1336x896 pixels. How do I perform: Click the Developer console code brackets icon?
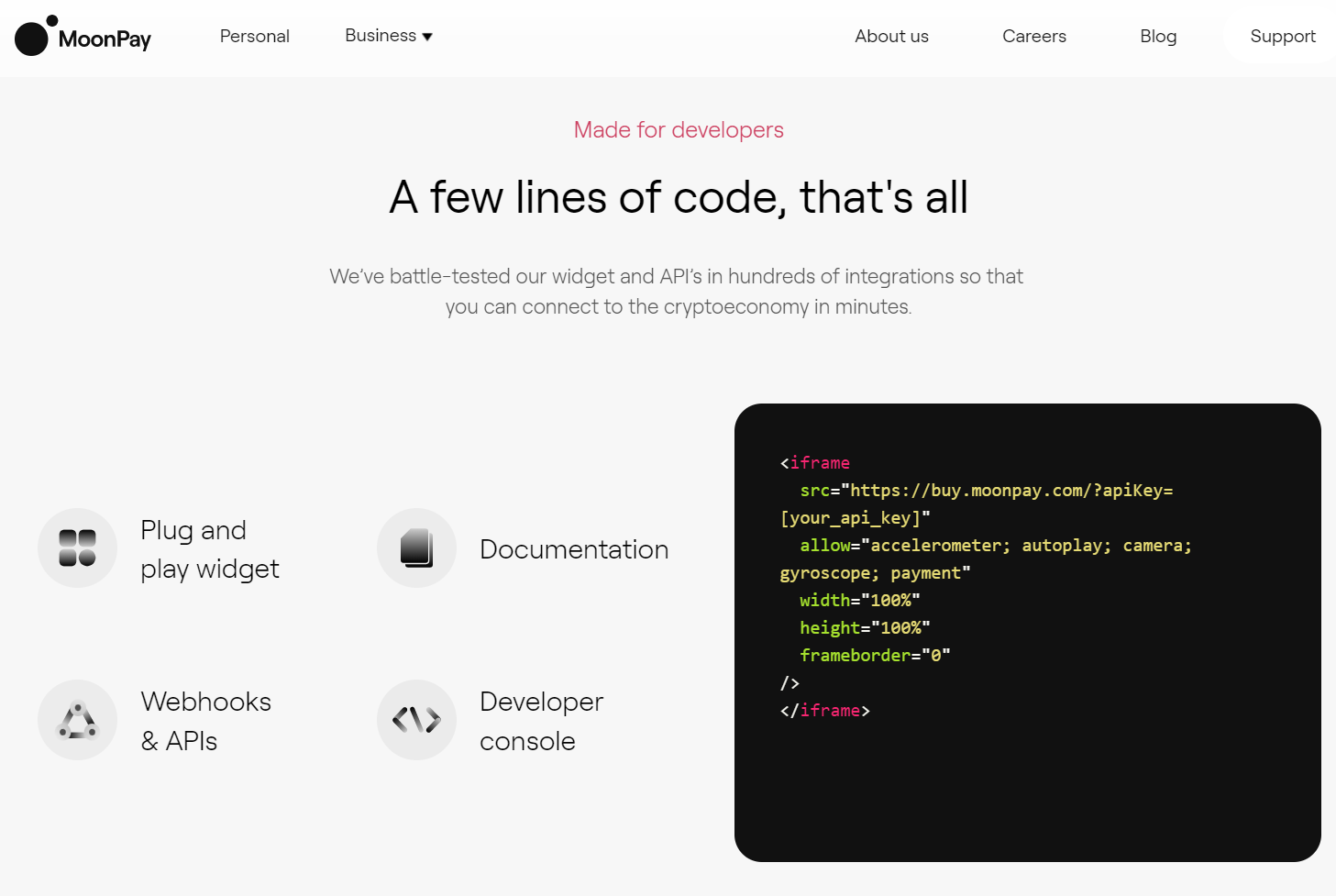point(416,720)
